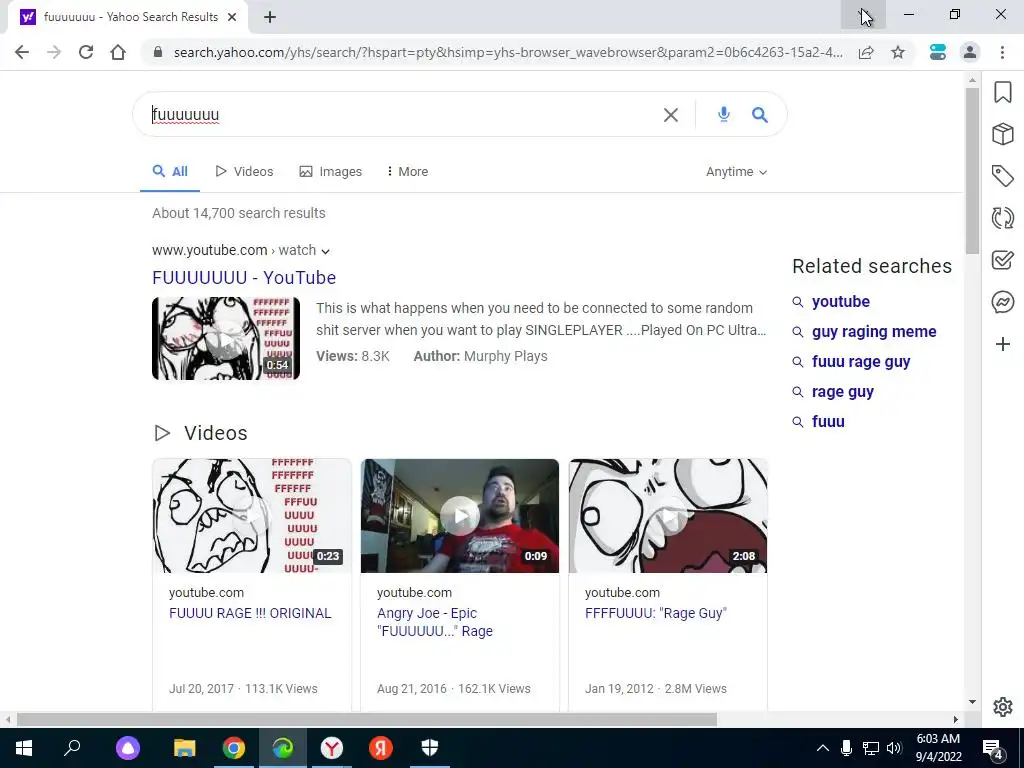The image size is (1024, 768).
Task: Open related search fuuu rage guy
Action: [861, 362]
